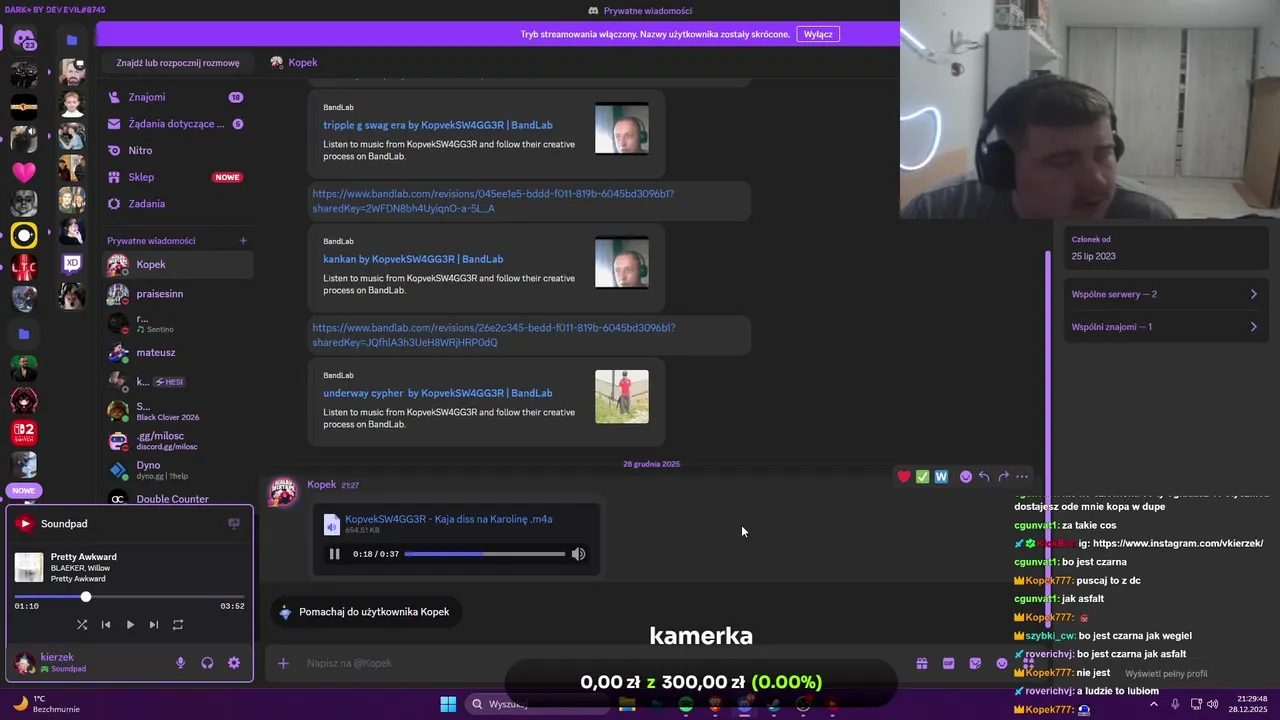
Task: Click the Wyłącz streamer mode button
Action: click(818, 34)
